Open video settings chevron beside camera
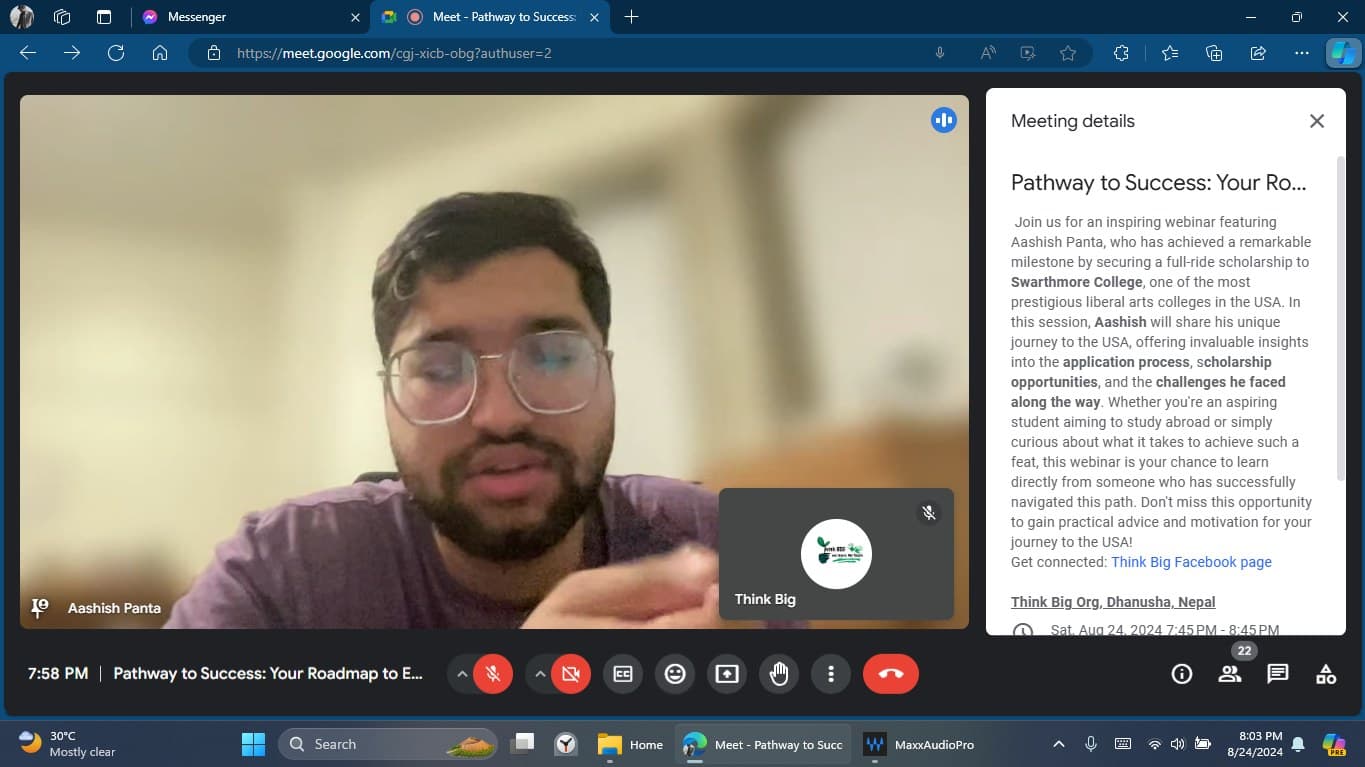 coord(540,674)
